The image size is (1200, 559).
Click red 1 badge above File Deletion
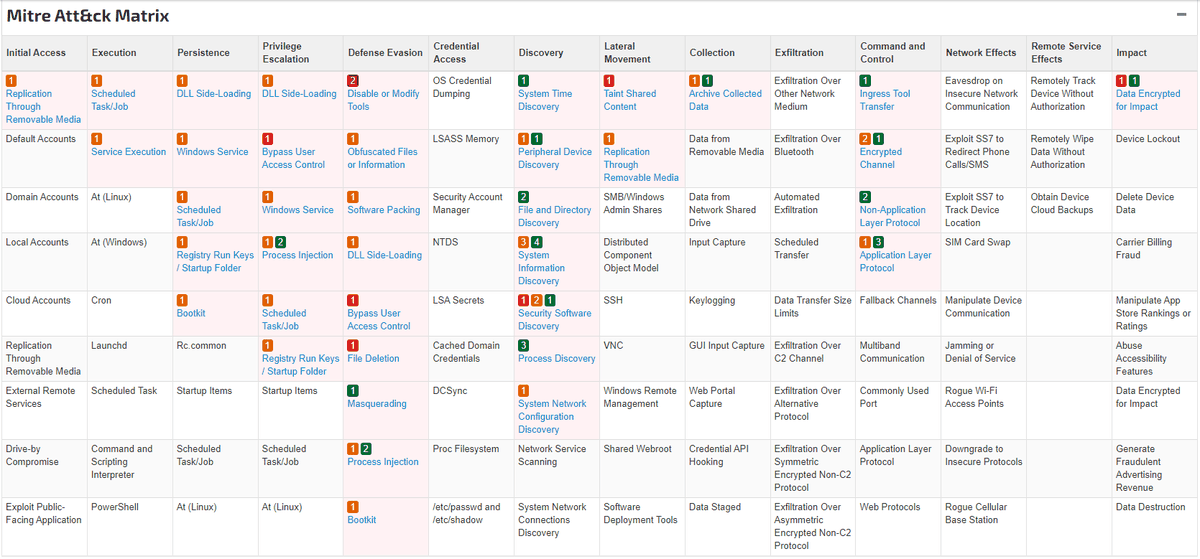(352, 345)
